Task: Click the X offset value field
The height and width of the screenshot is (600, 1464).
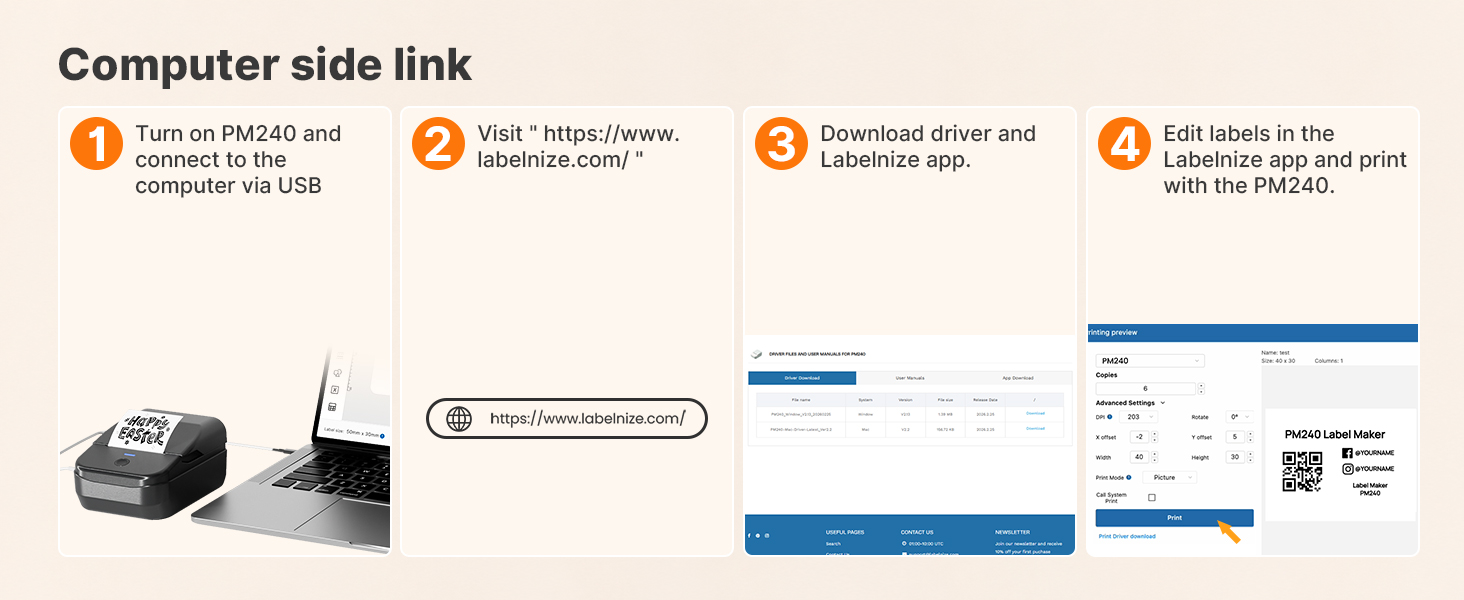Action: tap(1139, 437)
